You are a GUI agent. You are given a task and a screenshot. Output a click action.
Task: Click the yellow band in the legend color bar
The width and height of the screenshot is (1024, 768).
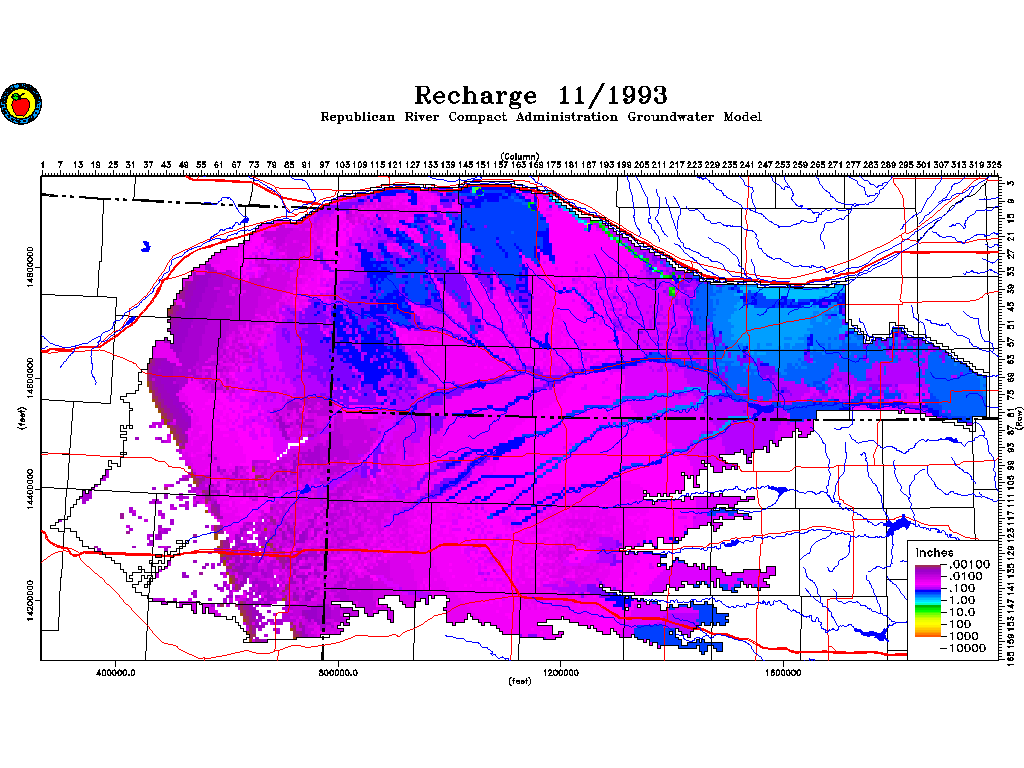click(x=928, y=622)
